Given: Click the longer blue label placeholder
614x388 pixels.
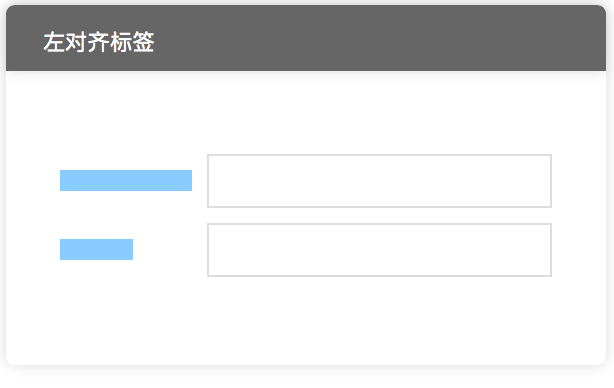Looking at the screenshot, I should point(126,180).
